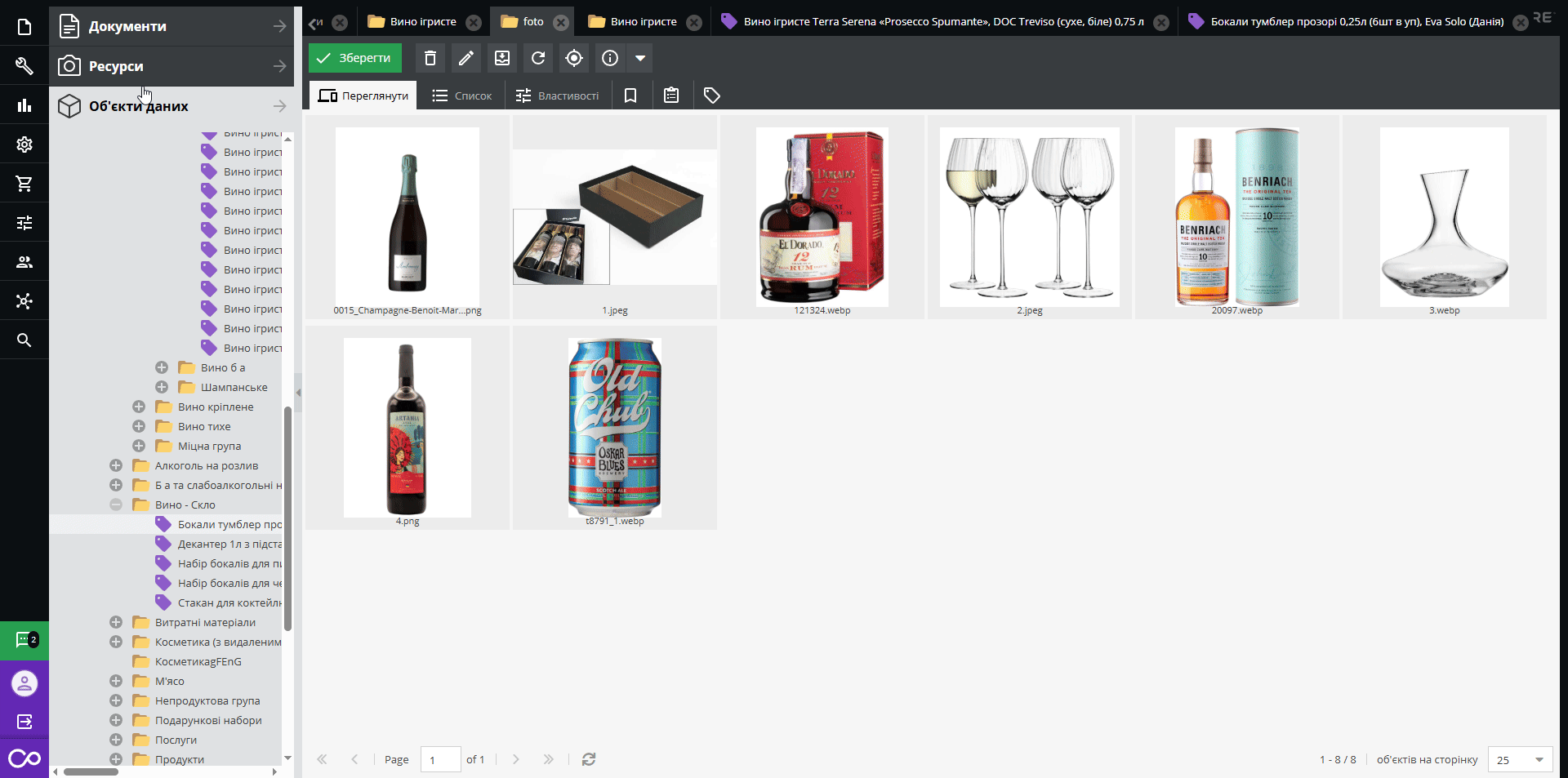Switch to the Список tab
The image size is (1568, 778).
[462, 96]
